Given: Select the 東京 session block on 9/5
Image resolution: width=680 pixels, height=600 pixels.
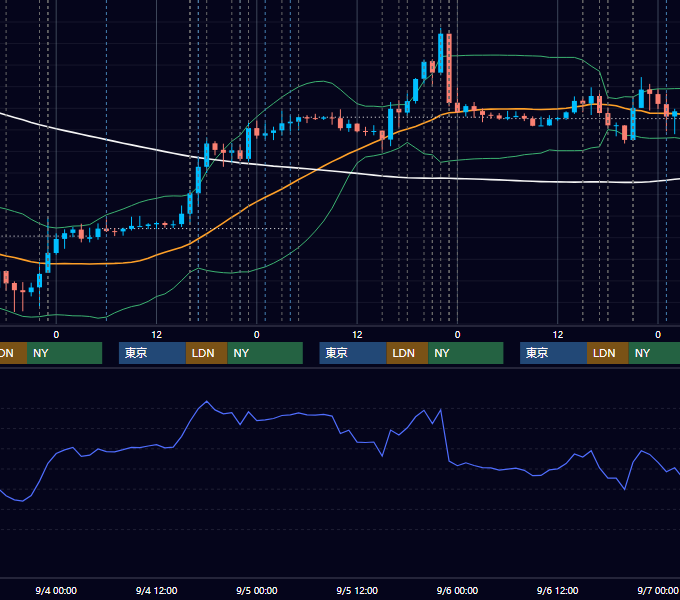Looking at the screenshot, I should pyautogui.click(x=353, y=353).
